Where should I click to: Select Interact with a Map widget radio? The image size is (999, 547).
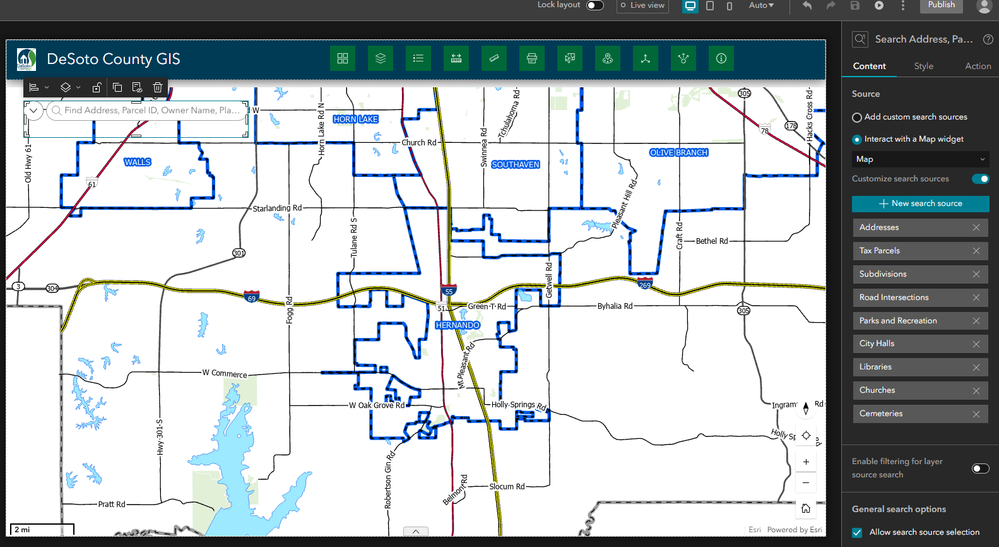coord(857,139)
